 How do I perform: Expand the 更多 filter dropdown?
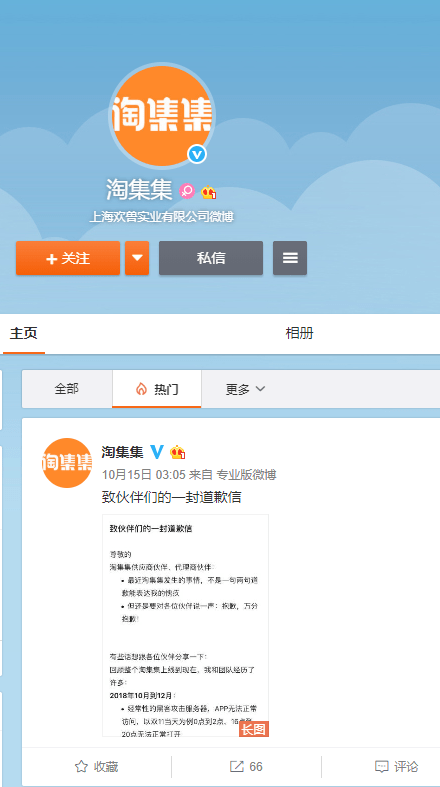pyautogui.click(x=245, y=389)
